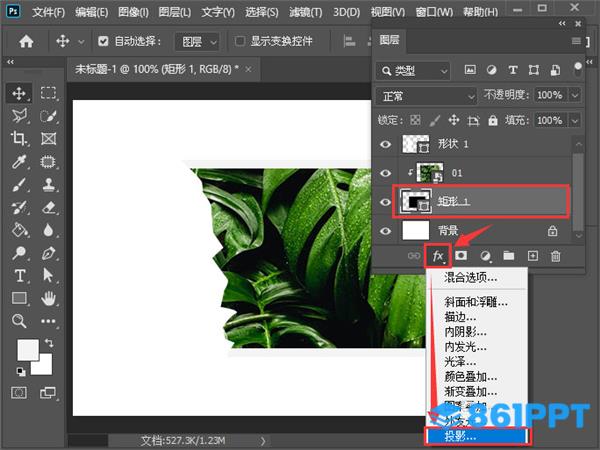Enable the 显示变换控件 checkbox
Screen dimensions: 600x450
[x=240, y=41]
